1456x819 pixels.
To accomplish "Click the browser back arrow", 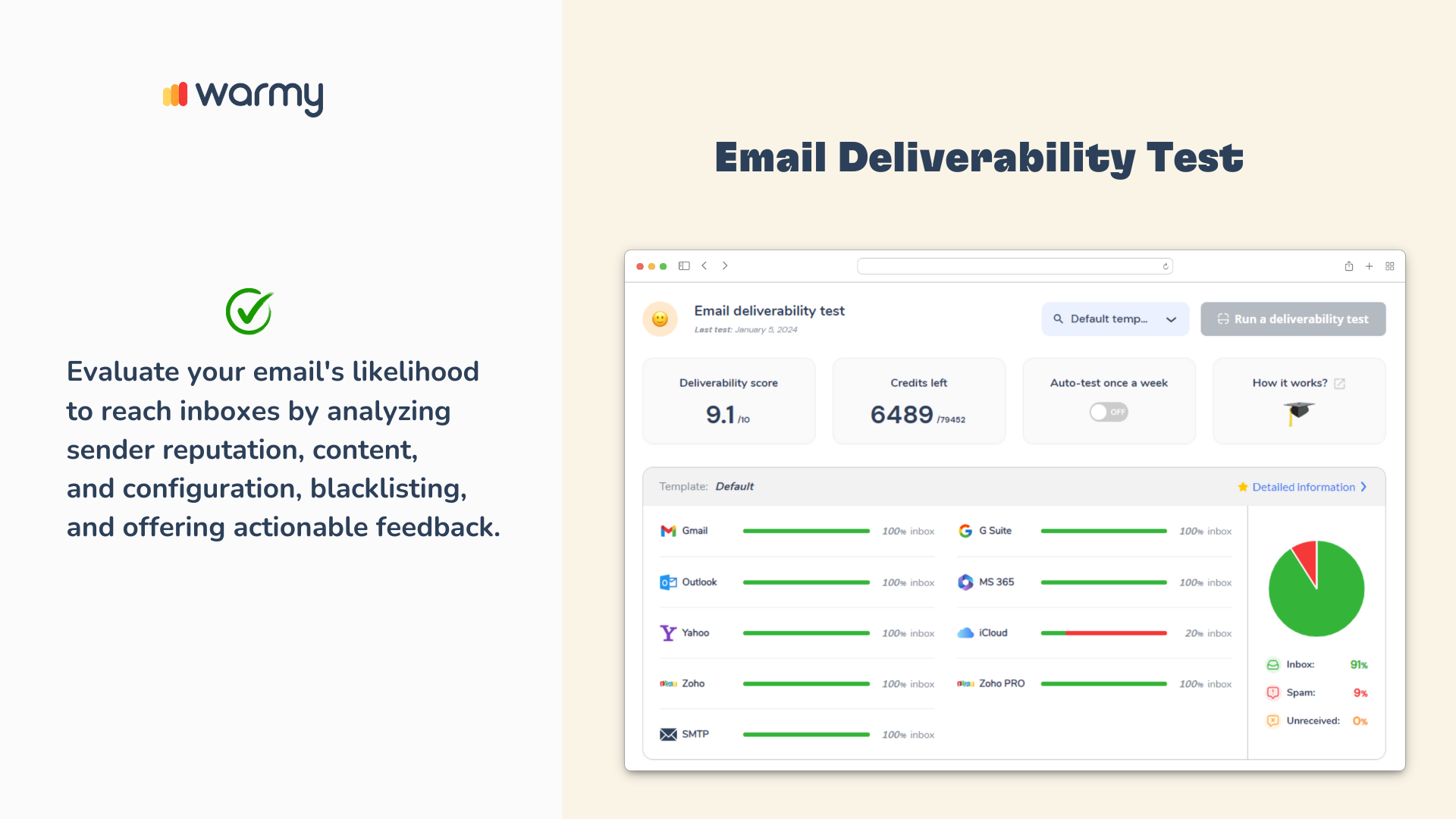I will click(704, 266).
